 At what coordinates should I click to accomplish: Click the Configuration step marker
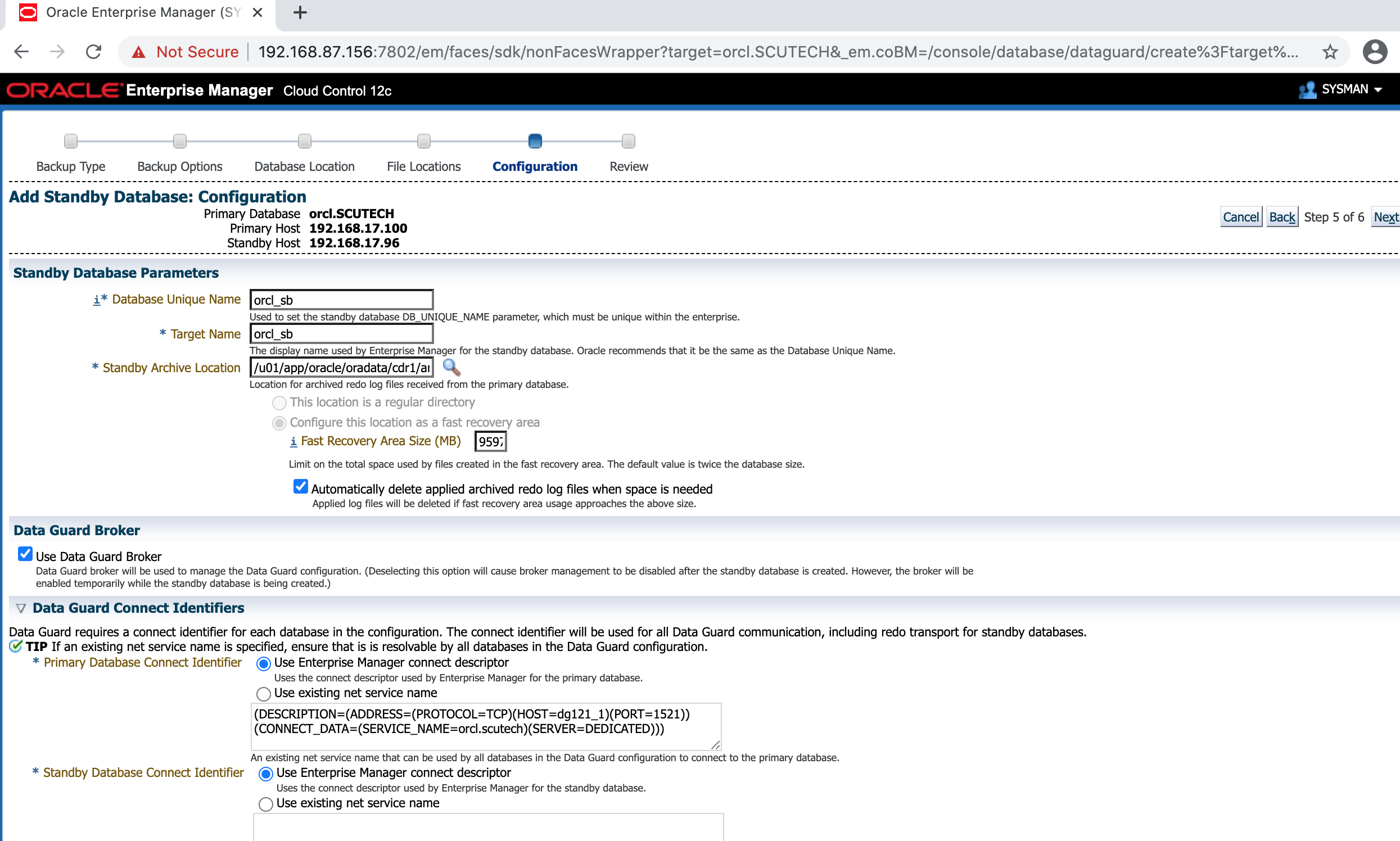coord(535,141)
